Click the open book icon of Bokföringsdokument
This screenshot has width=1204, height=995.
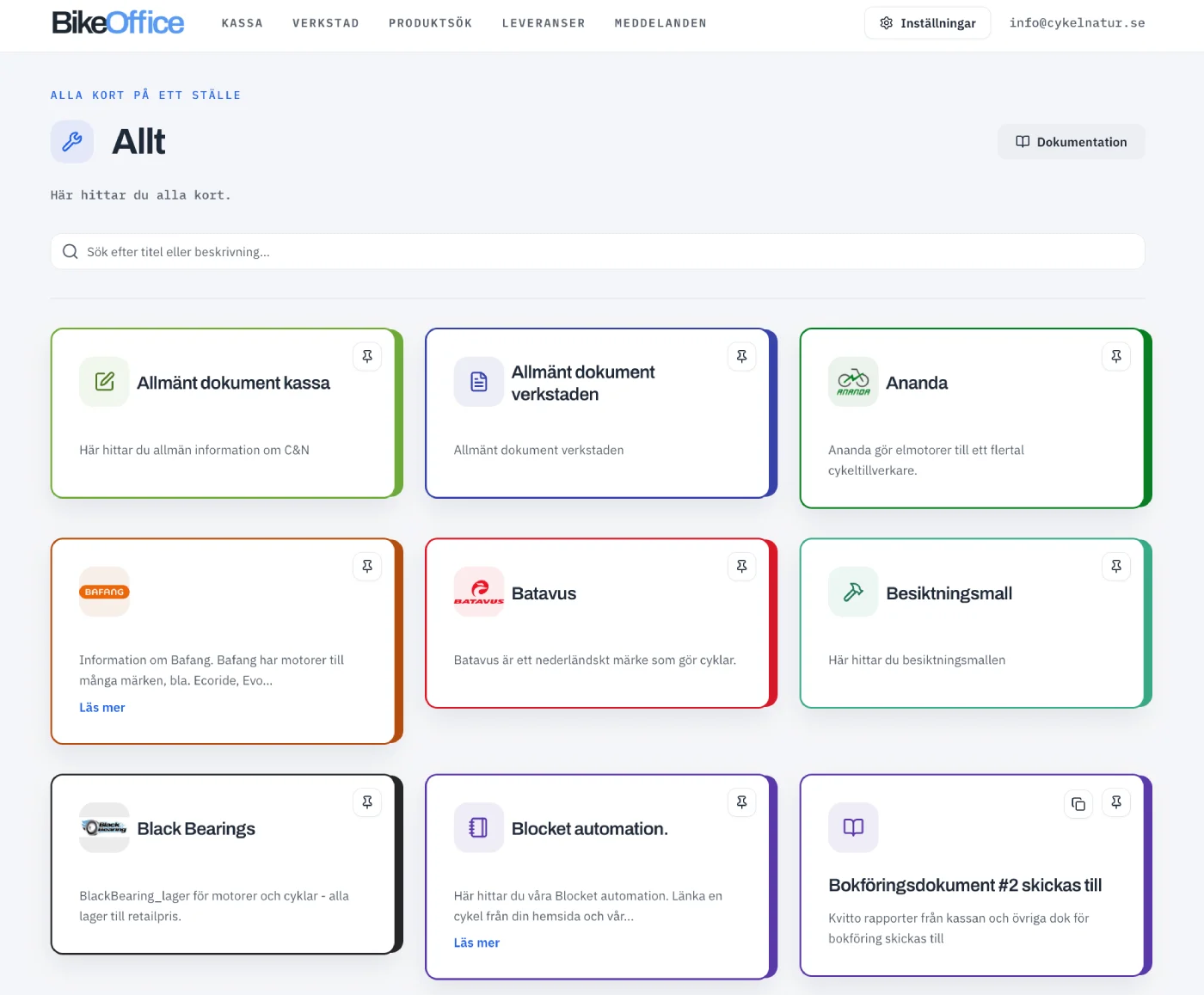(853, 827)
